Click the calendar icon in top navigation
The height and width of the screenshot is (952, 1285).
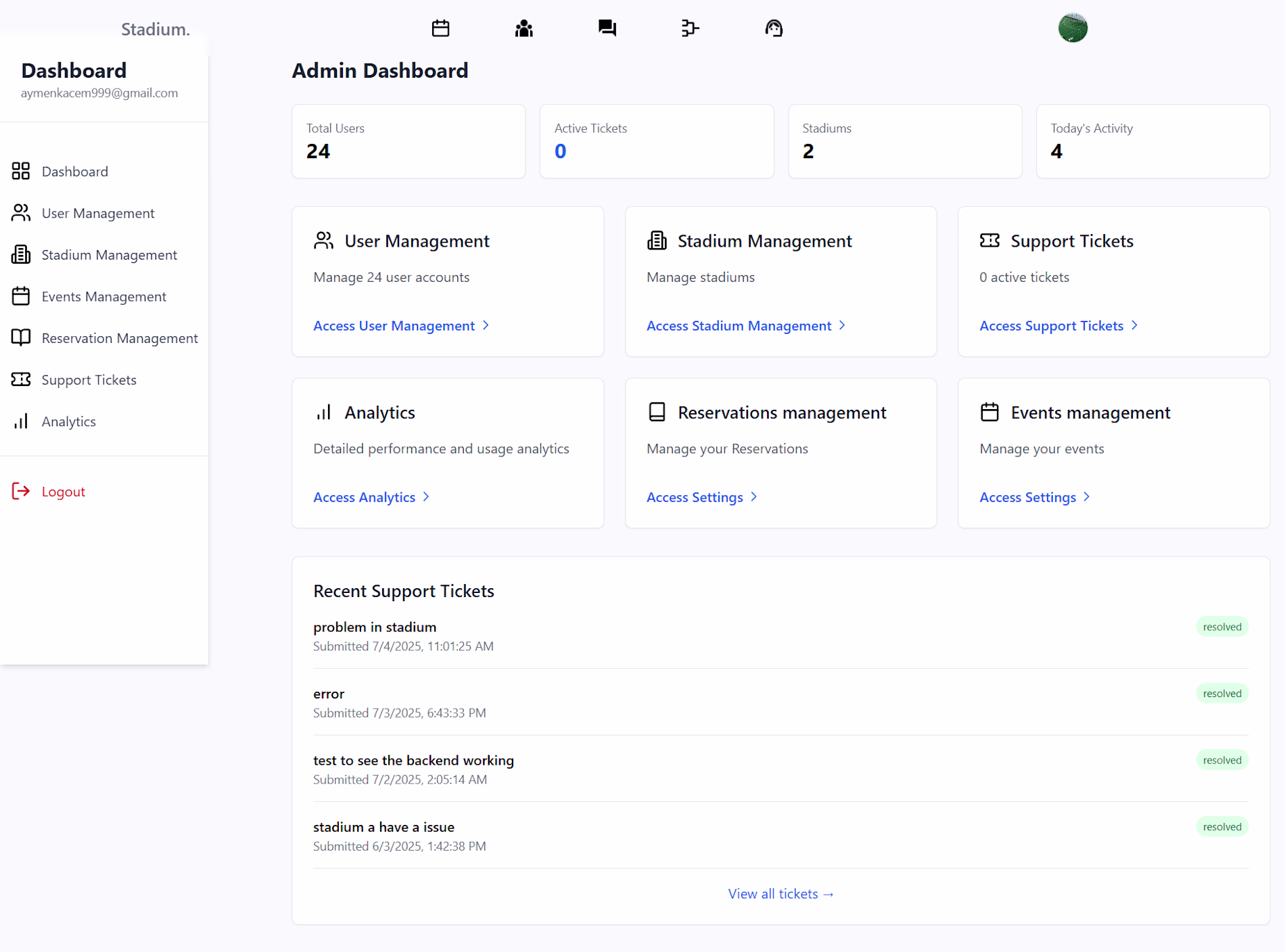[440, 28]
